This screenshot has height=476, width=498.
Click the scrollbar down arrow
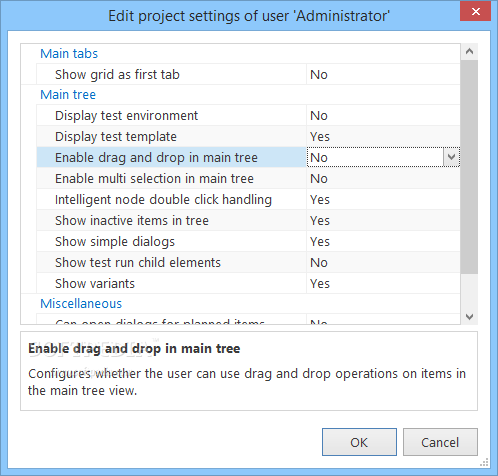(469, 316)
